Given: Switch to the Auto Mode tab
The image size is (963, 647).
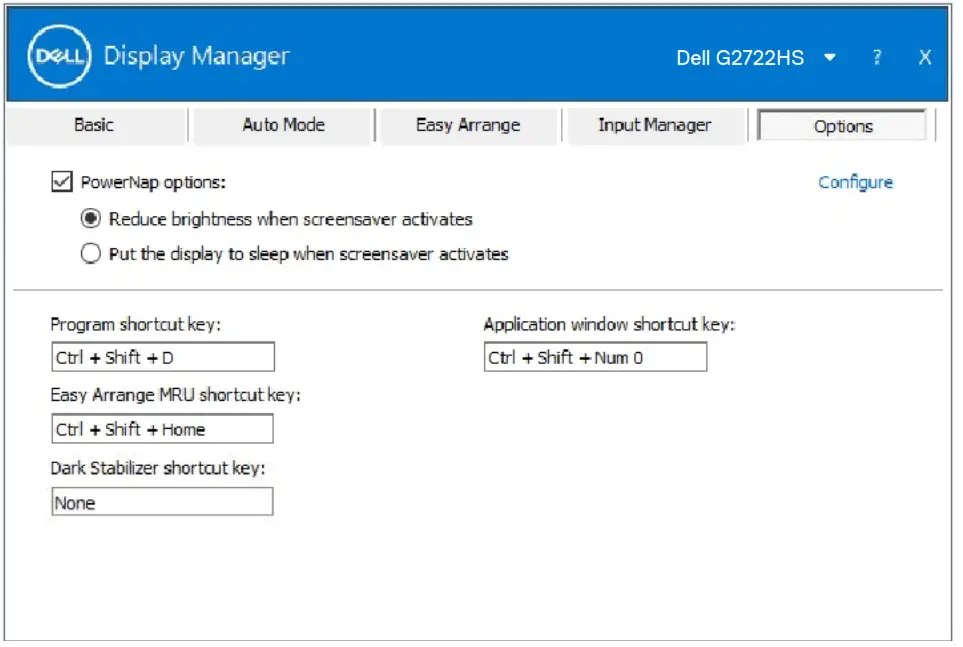Looking at the screenshot, I should coord(281,124).
